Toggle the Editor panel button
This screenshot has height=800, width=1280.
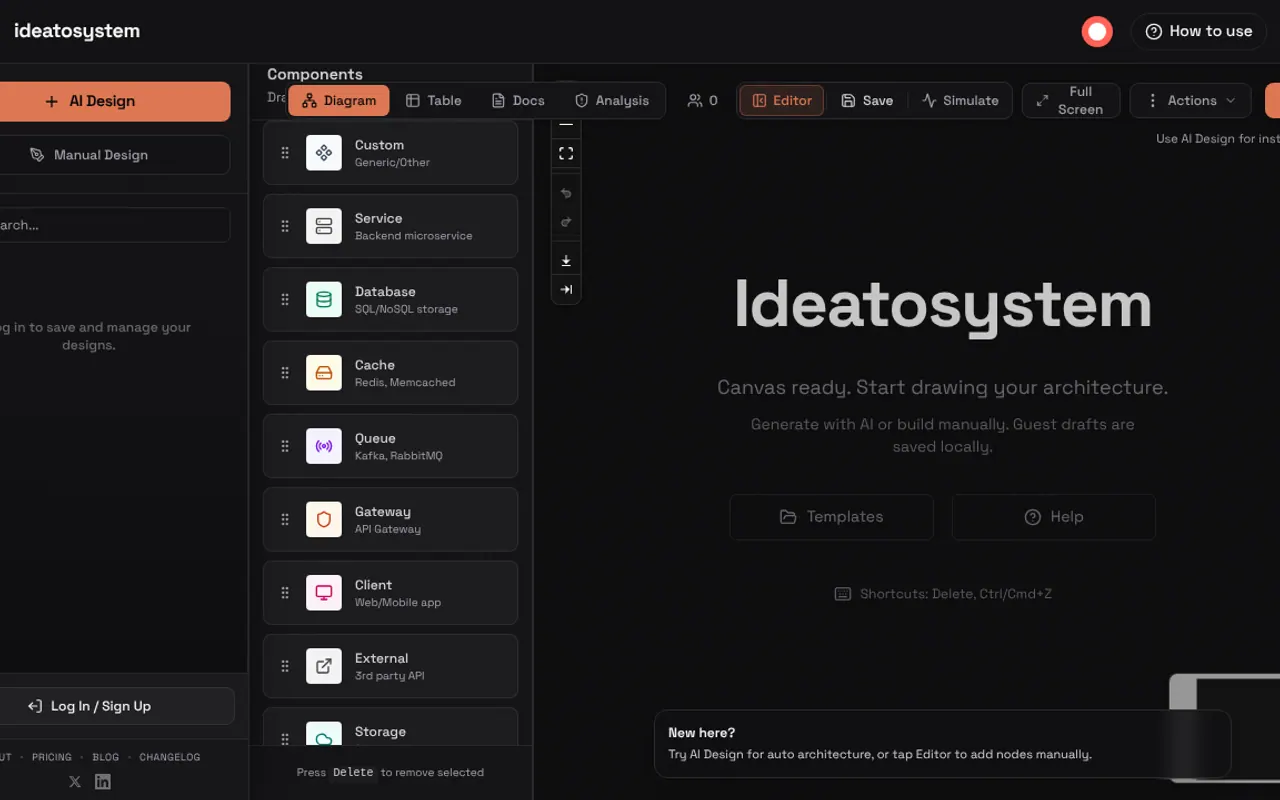coord(782,101)
